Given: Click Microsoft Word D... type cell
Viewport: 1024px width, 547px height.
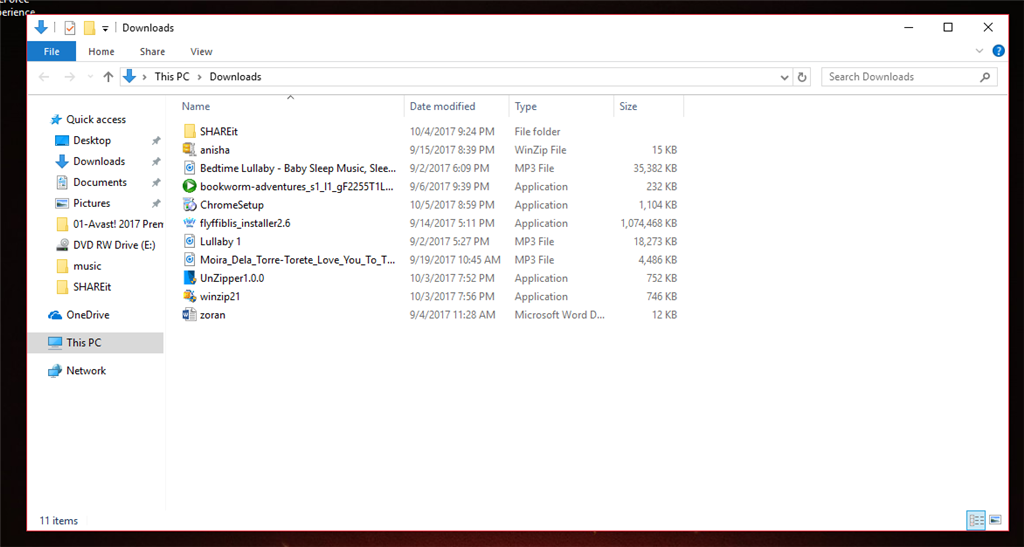Looking at the screenshot, I should (x=560, y=315).
